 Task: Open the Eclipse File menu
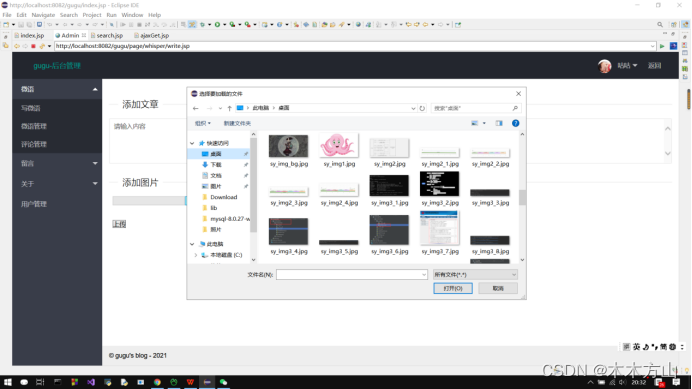click(x=7, y=15)
